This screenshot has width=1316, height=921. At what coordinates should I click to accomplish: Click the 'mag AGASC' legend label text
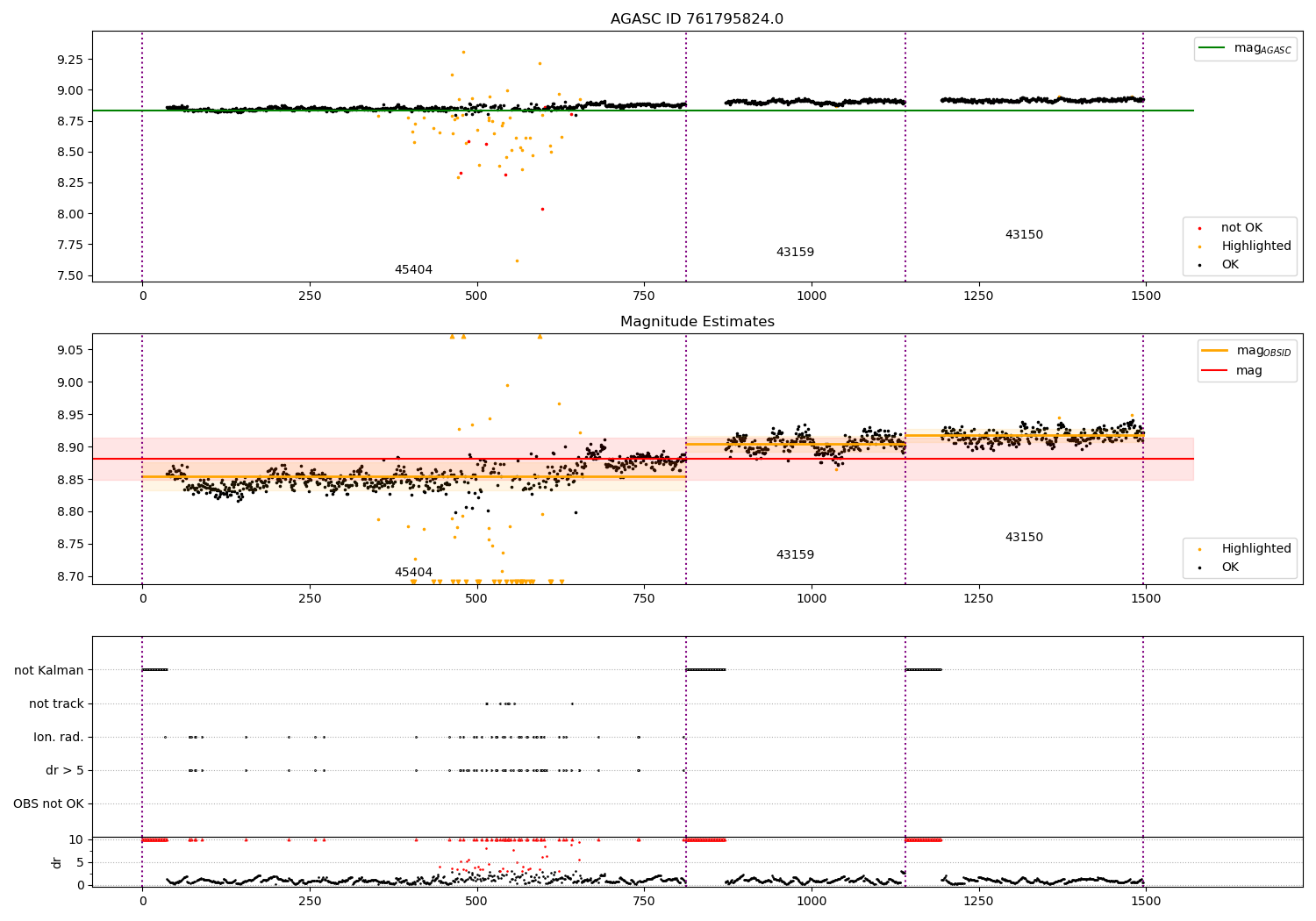1262,49
